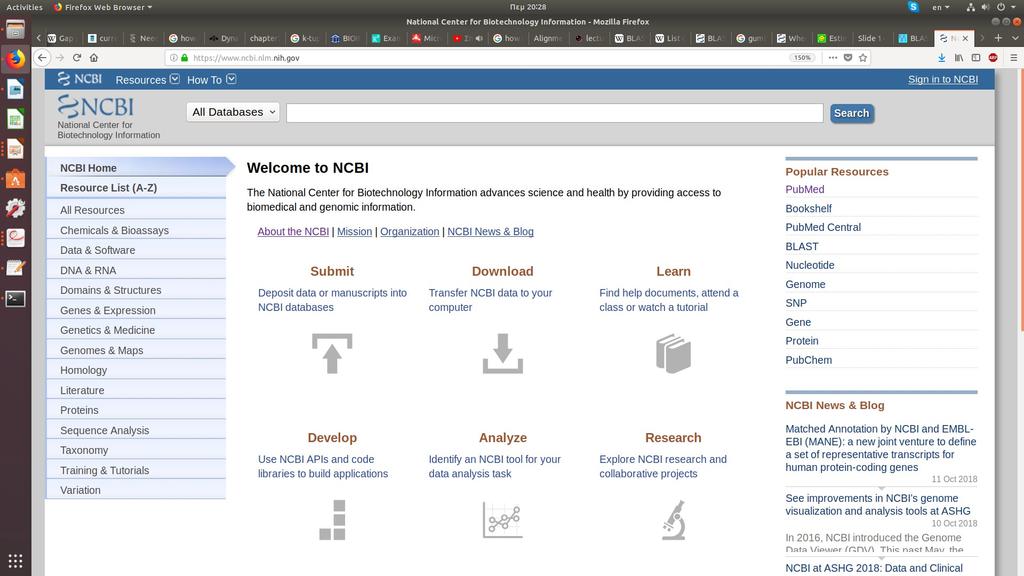Click the Search button
1024x576 pixels.
tap(852, 113)
